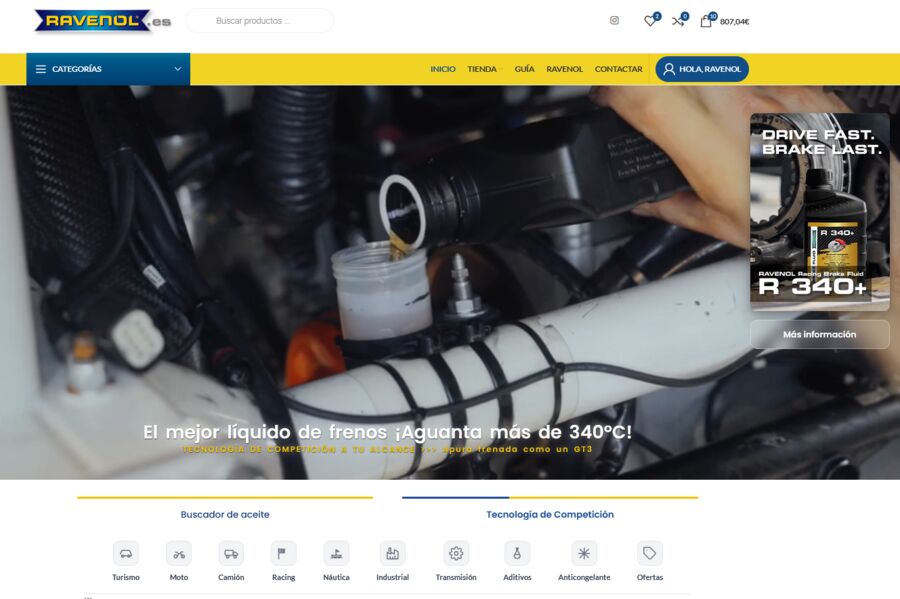The image size is (900, 599).
Task: Select the Camión truck icon
Action: coord(231,554)
